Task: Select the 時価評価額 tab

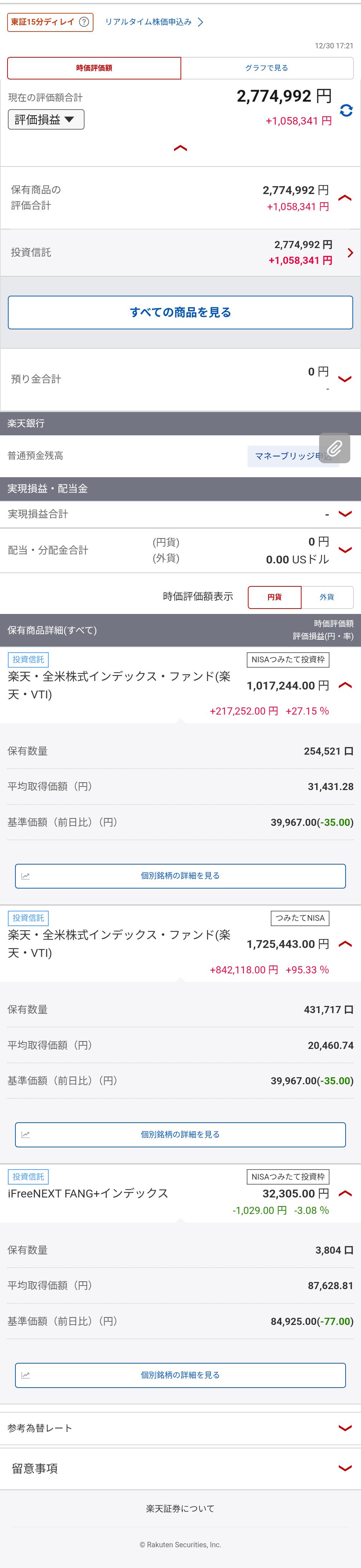Action: click(94, 68)
